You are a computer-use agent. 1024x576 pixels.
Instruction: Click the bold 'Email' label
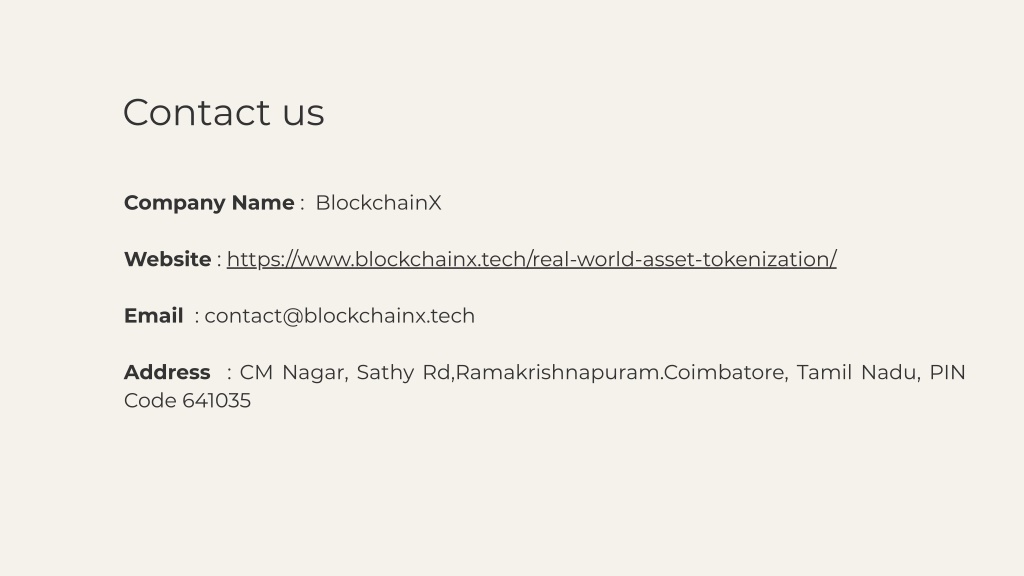click(153, 316)
